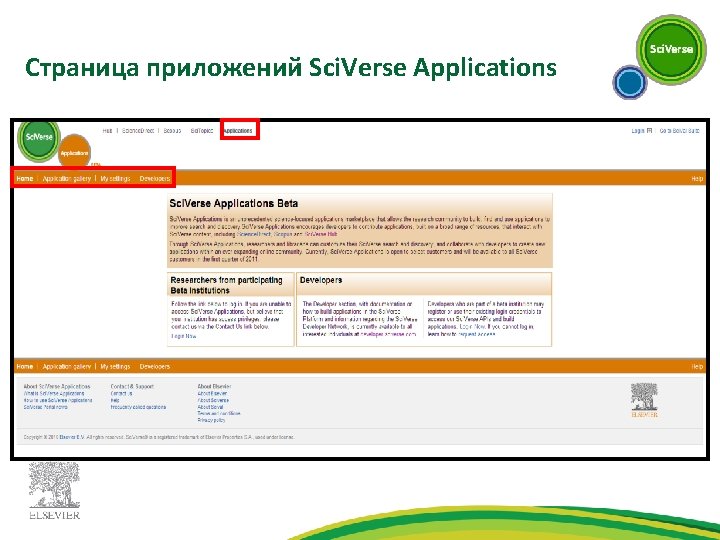Image resolution: width=720 pixels, height=540 pixels.
Task: Click the About SciVal footer link
Action: 210,407
